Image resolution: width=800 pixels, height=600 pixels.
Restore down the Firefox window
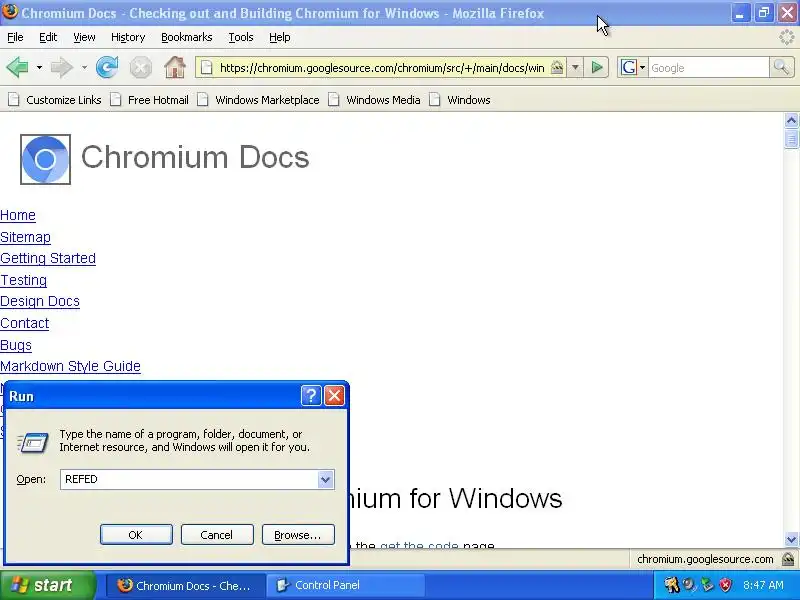click(x=764, y=13)
